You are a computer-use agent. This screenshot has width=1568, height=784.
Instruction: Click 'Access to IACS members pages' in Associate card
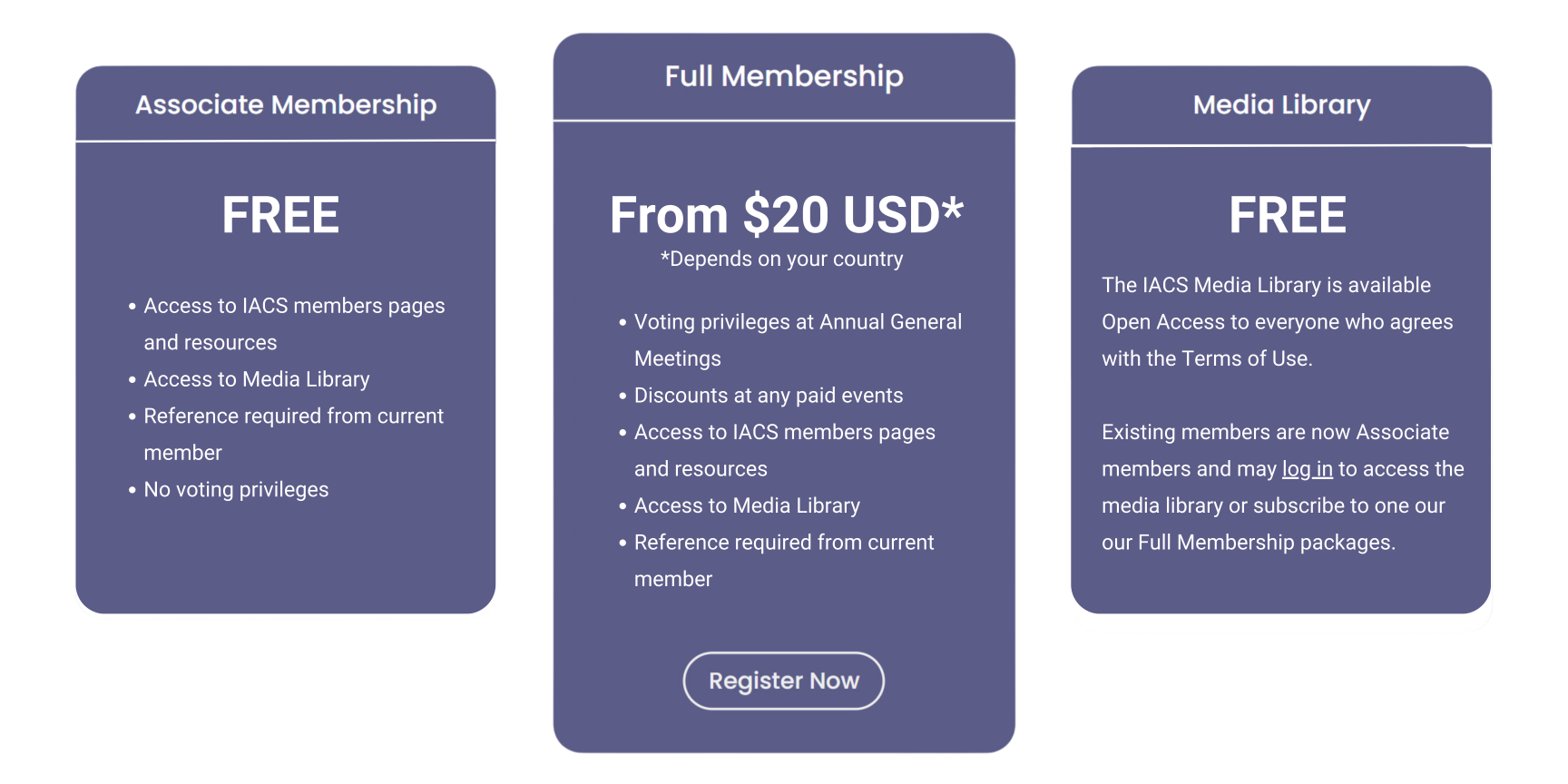click(294, 306)
